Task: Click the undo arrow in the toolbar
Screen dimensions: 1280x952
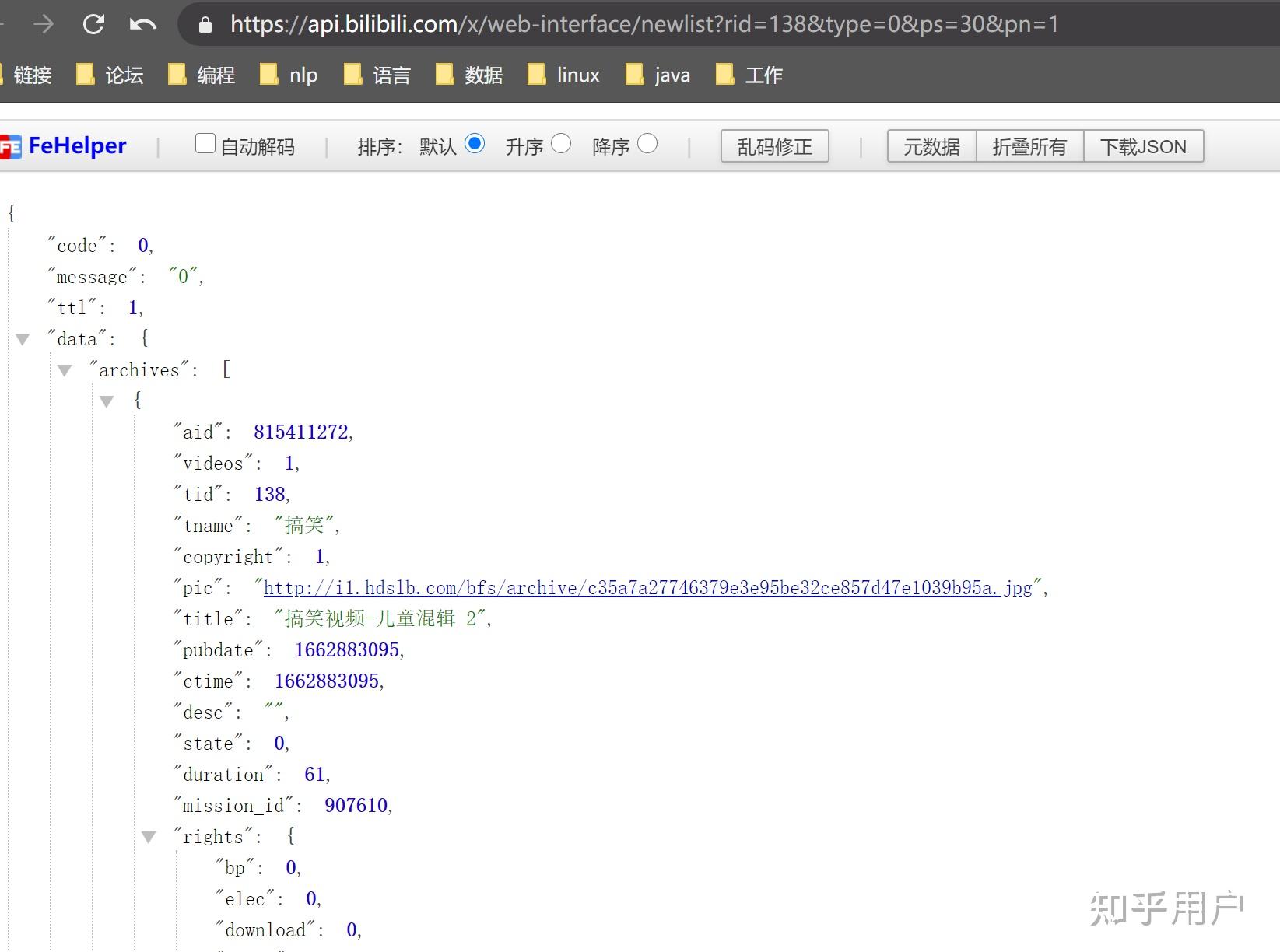Action: pos(144,24)
